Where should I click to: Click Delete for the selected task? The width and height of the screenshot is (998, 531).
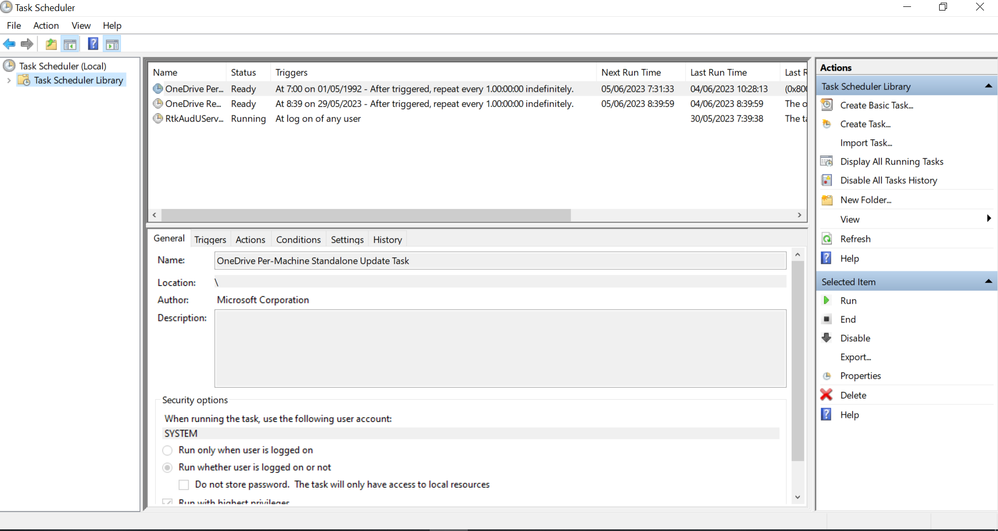coord(853,395)
